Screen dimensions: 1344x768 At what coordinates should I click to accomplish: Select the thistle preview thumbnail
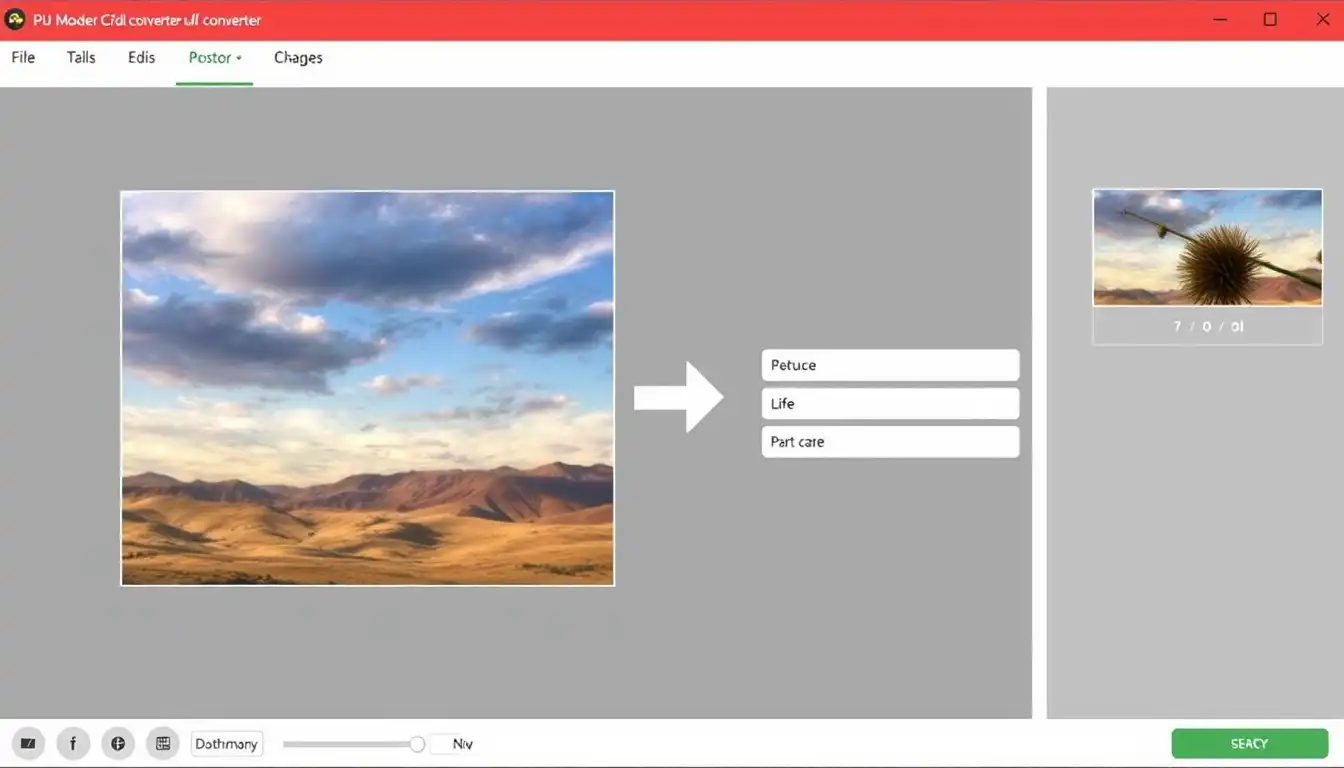[1207, 248]
